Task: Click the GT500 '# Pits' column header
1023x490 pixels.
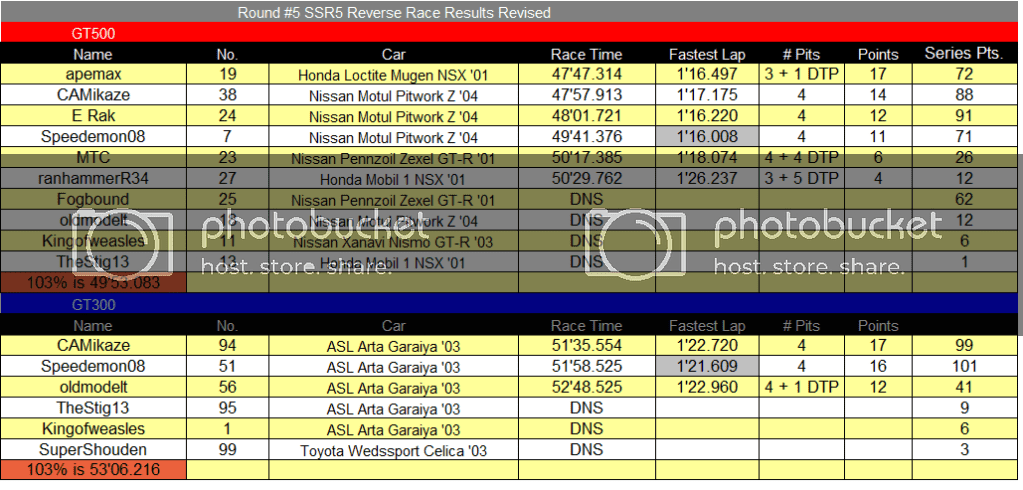Action: (x=801, y=55)
